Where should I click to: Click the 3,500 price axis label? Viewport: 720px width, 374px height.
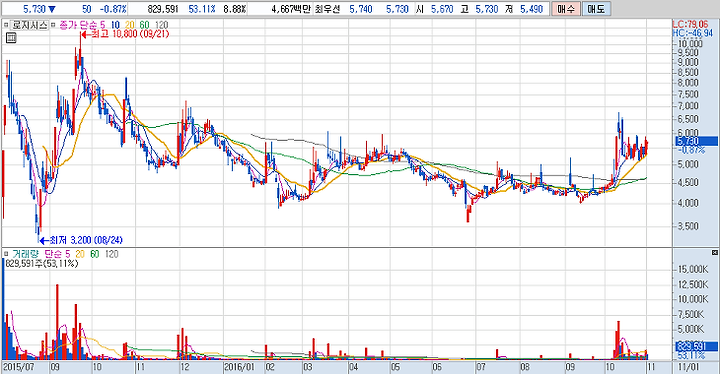(687, 226)
